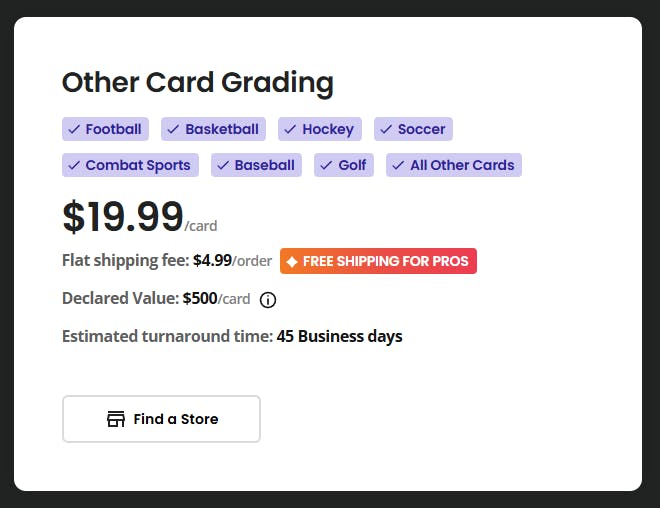This screenshot has width=660, height=508.
Task: Select the Basketball tag
Action: (x=213, y=129)
